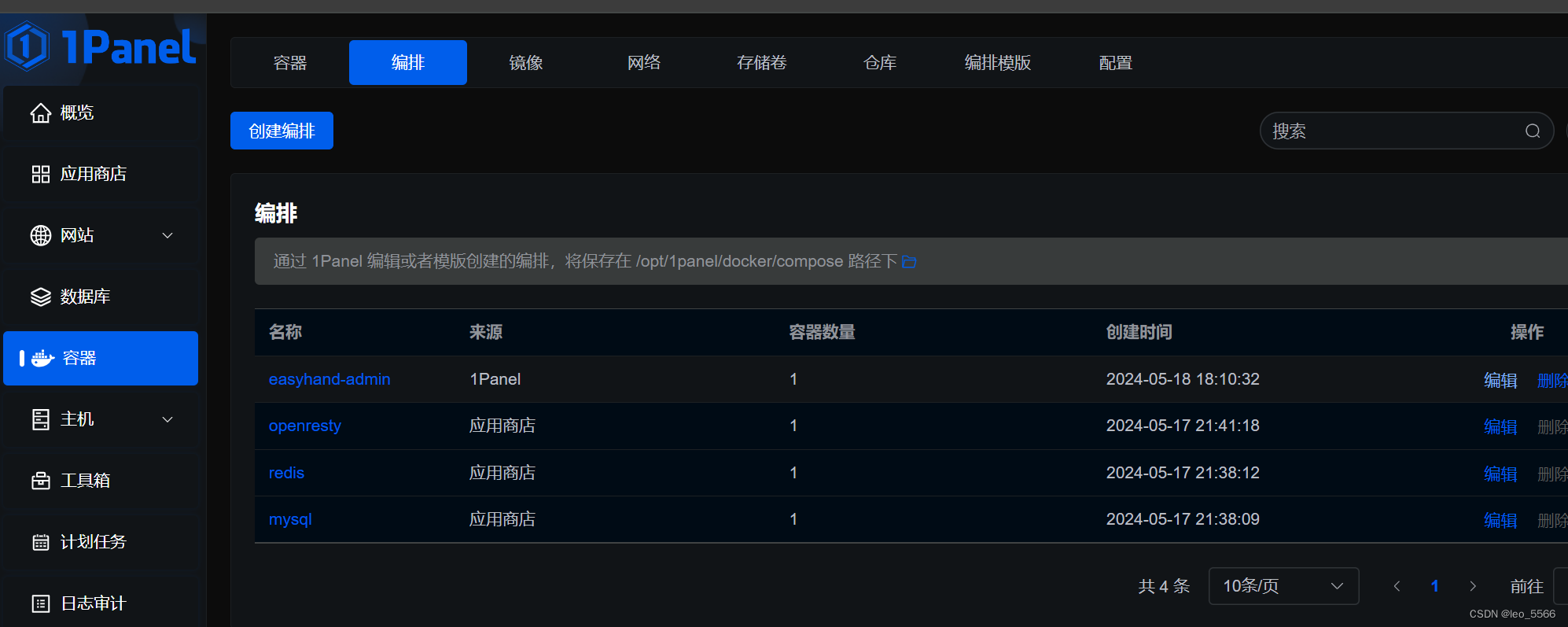Switch to the 配置 tab
This screenshot has height=627, width=1568.
[1116, 62]
